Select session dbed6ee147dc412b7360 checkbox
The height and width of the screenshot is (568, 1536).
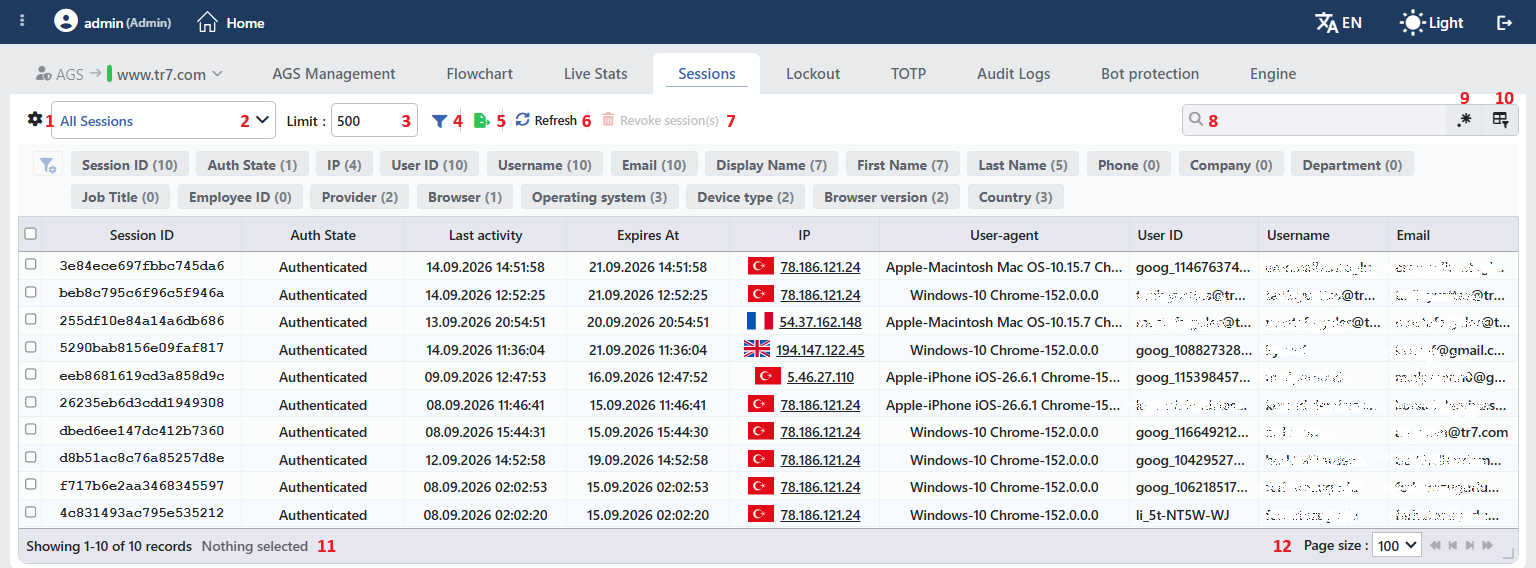[31, 430]
